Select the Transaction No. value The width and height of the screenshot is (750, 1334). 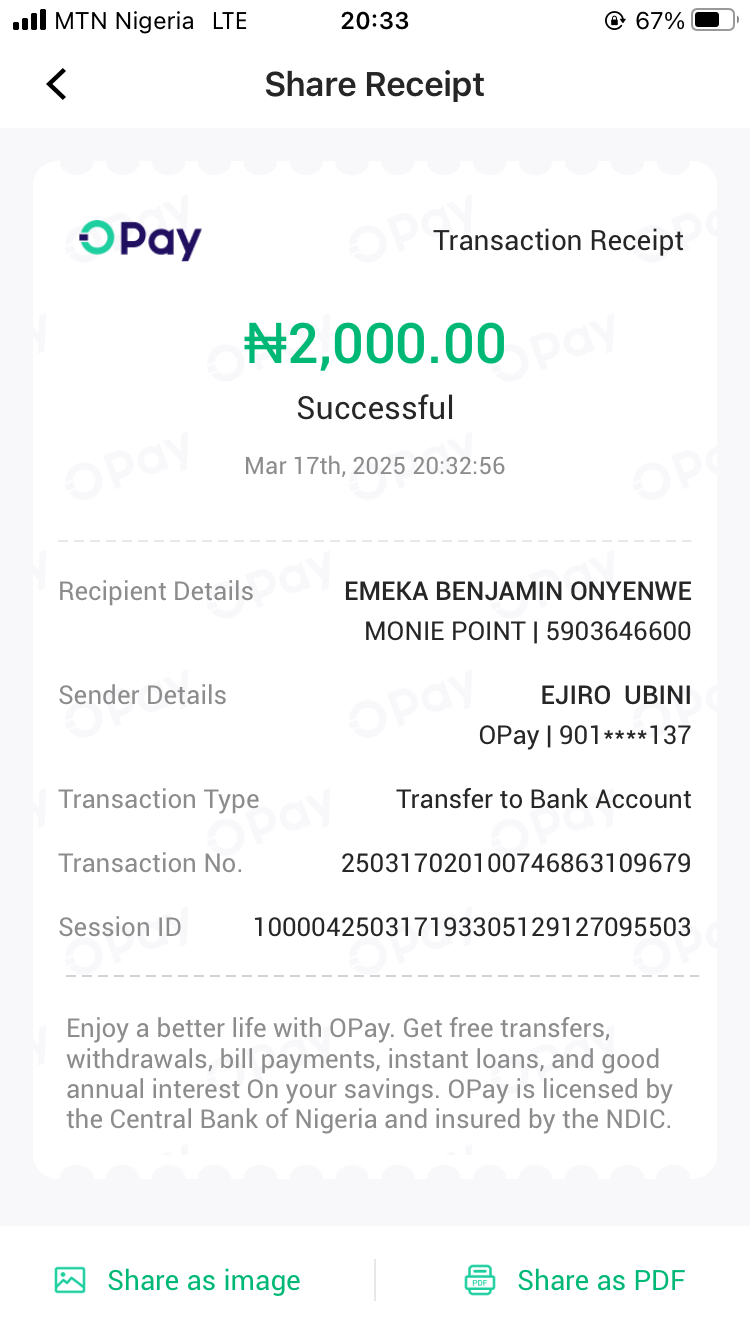(516, 863)
